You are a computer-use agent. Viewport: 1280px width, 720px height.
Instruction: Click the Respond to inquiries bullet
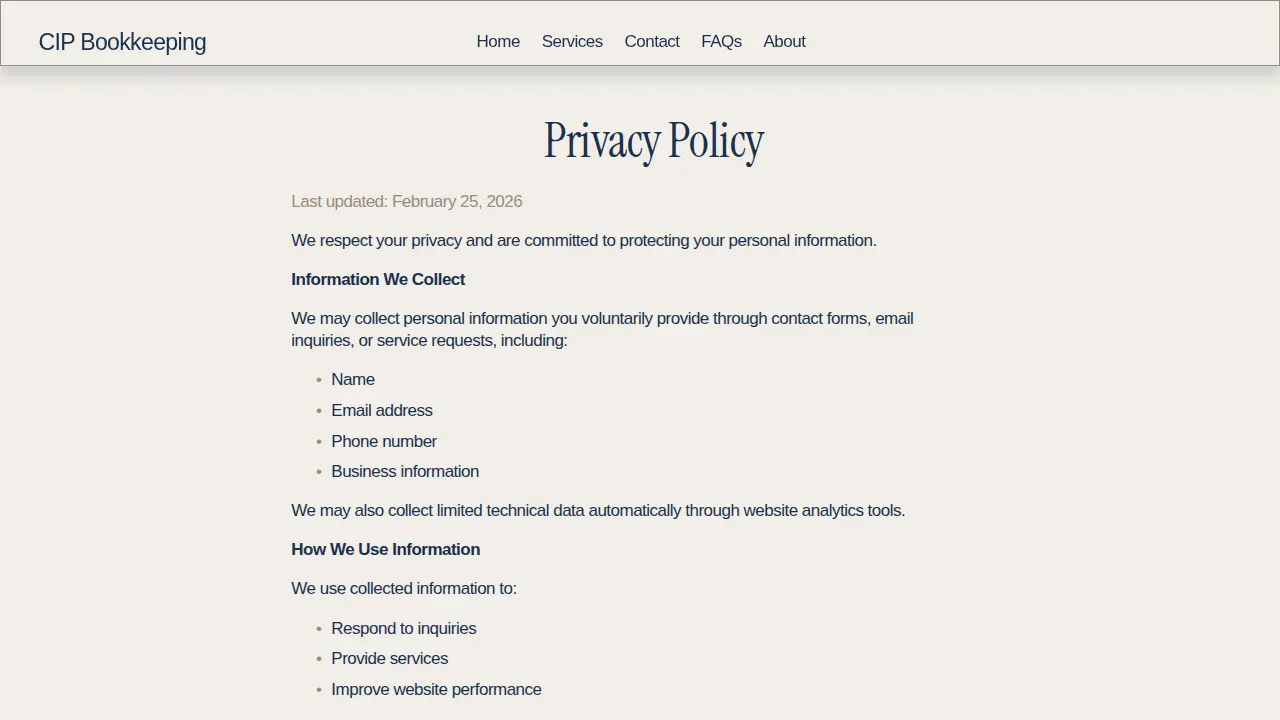[404, 628]
